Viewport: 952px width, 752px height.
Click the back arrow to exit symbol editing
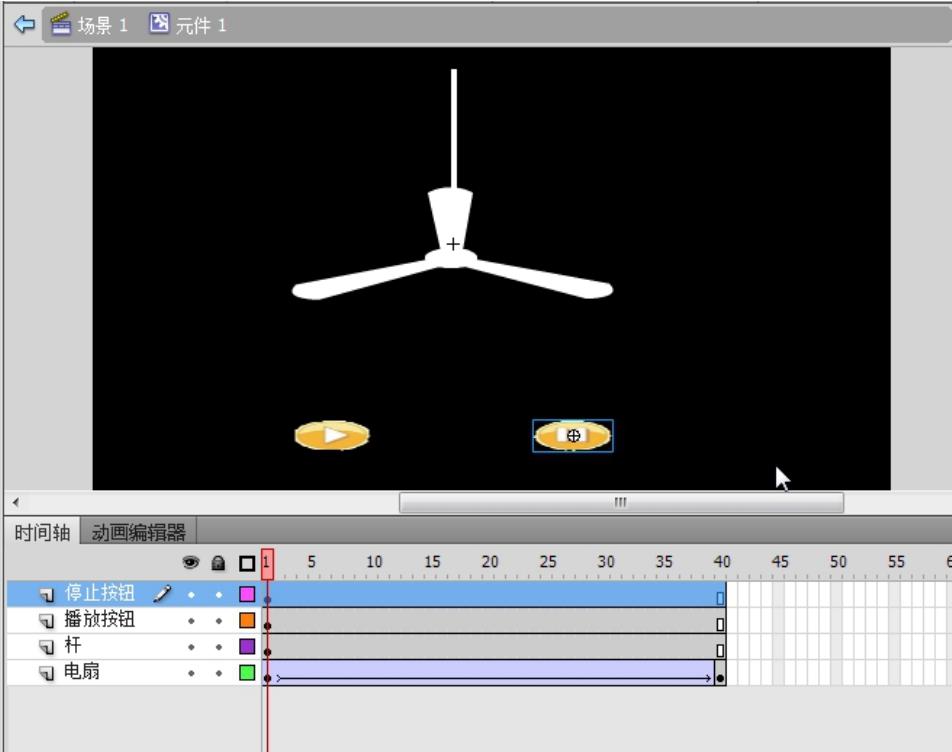23,25
